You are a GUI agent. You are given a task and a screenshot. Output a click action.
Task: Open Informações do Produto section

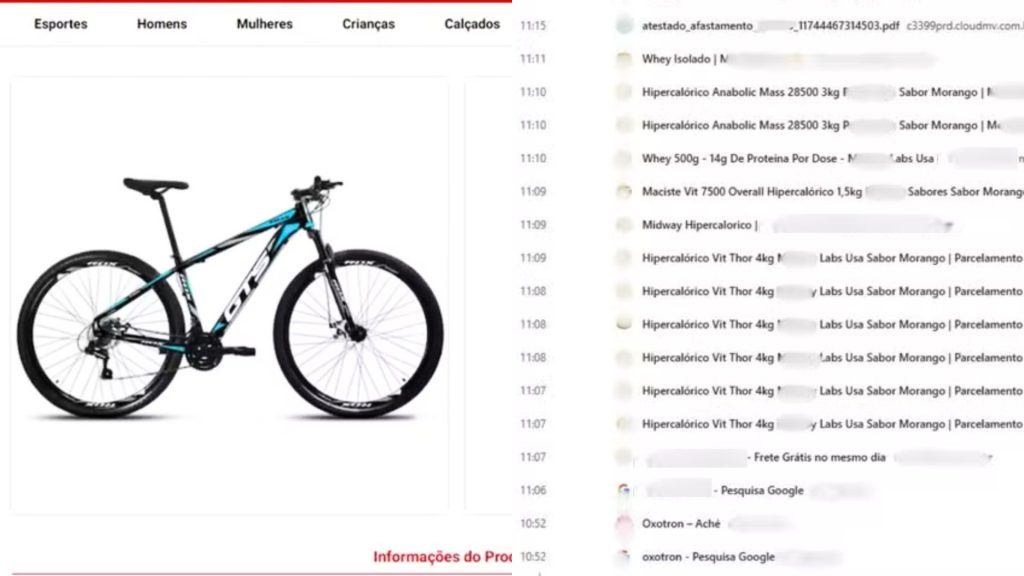tap(442, 557)
